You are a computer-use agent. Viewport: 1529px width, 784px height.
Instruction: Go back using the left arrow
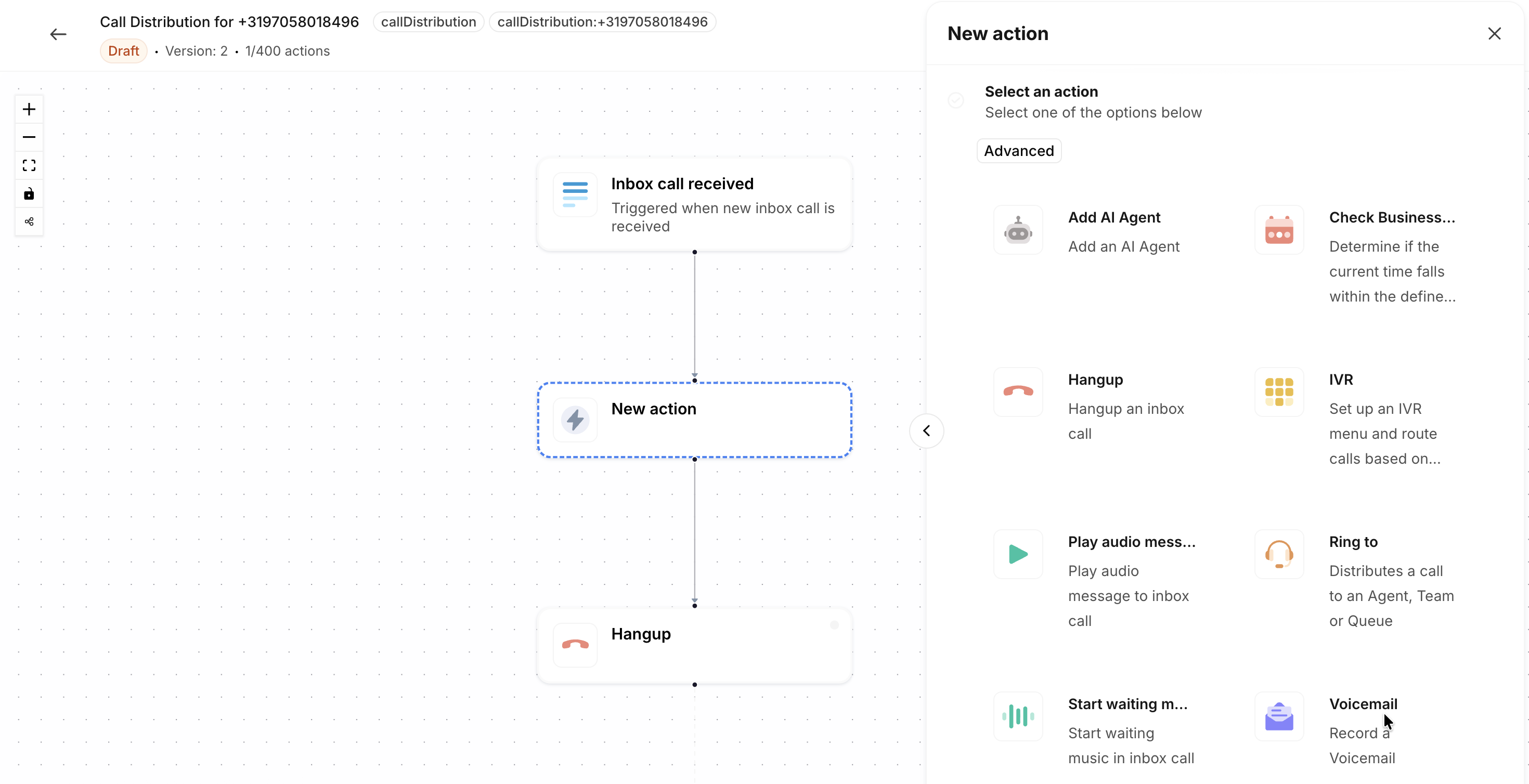coord(58,34)
